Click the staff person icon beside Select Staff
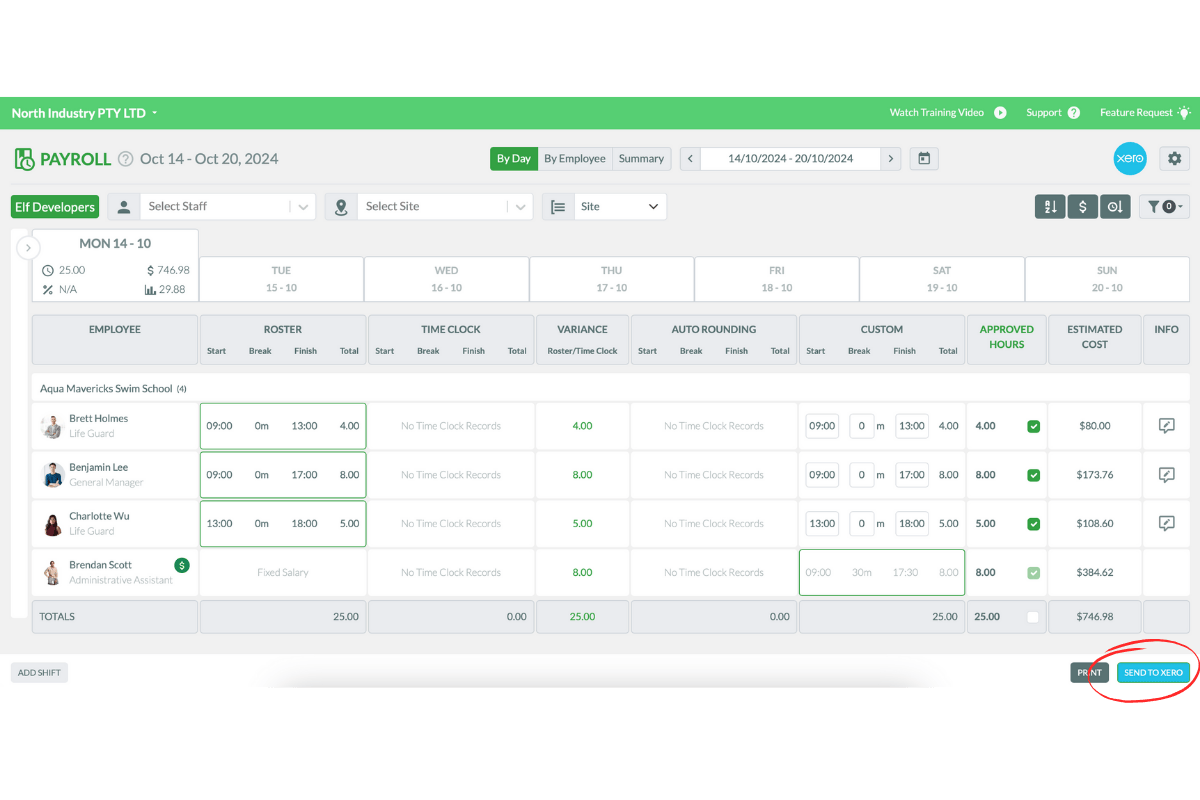This screenshot has height=800, width=1200. point(122,206)
